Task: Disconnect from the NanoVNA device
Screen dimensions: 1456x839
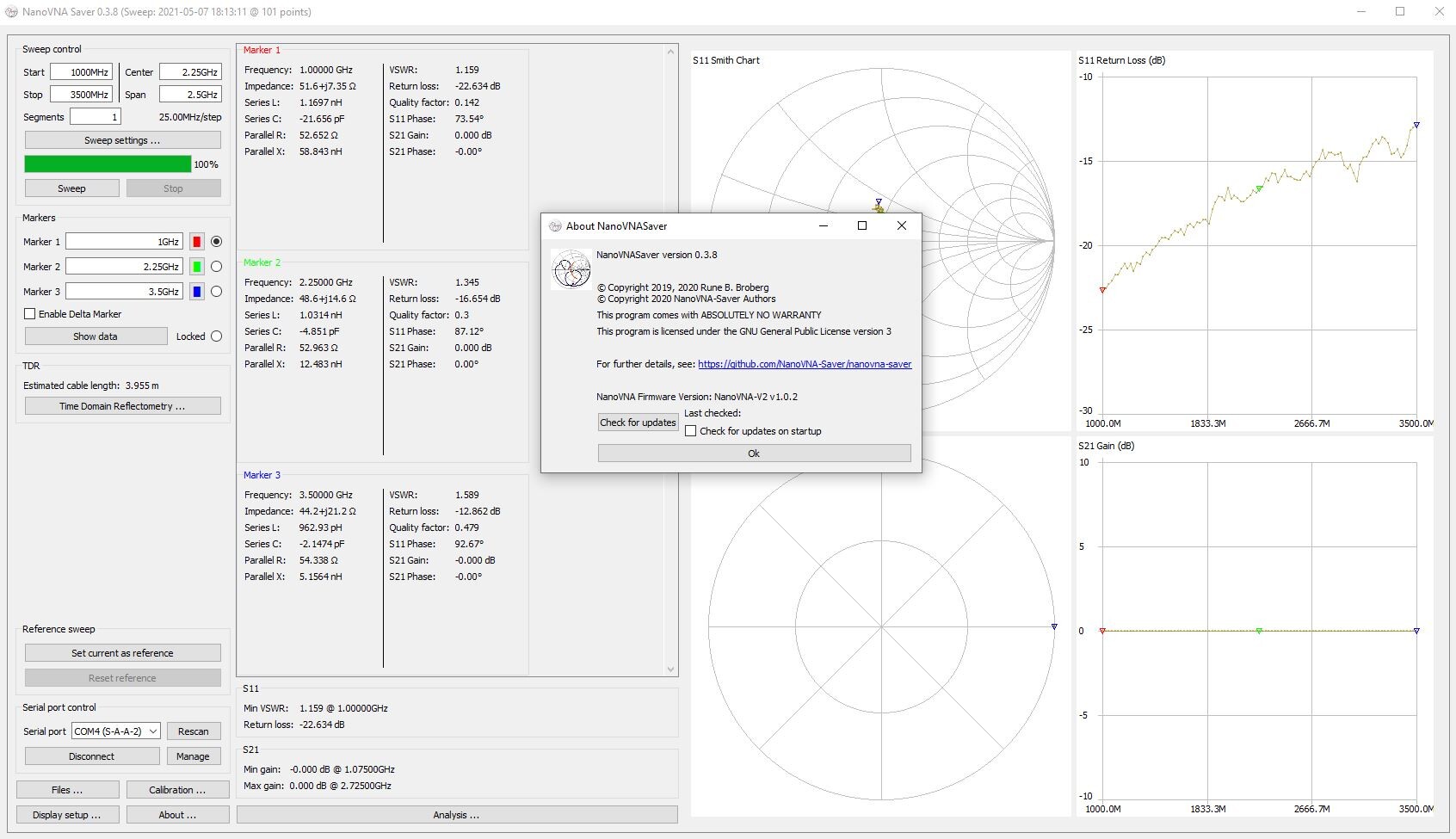Action: (x=92, y=756)
